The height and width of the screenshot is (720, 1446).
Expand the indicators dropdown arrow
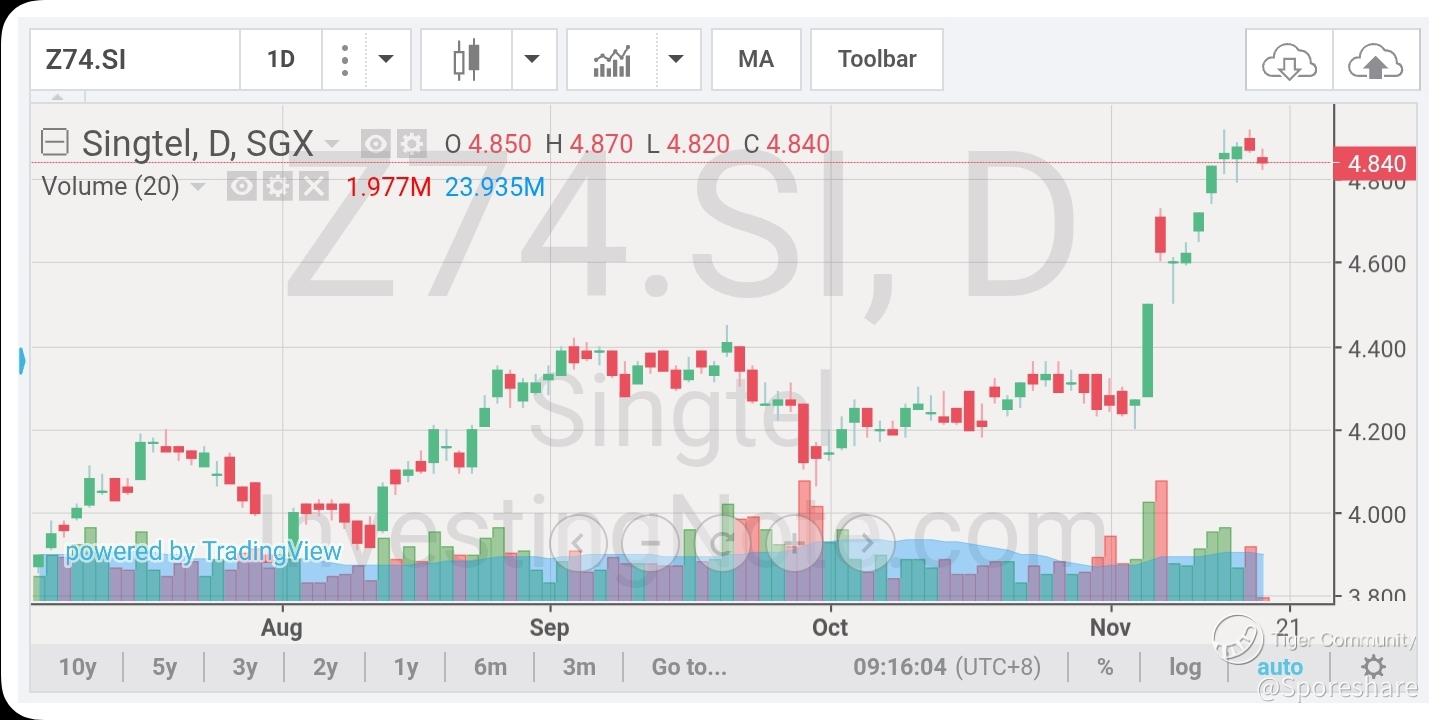[x=677, y=60]
